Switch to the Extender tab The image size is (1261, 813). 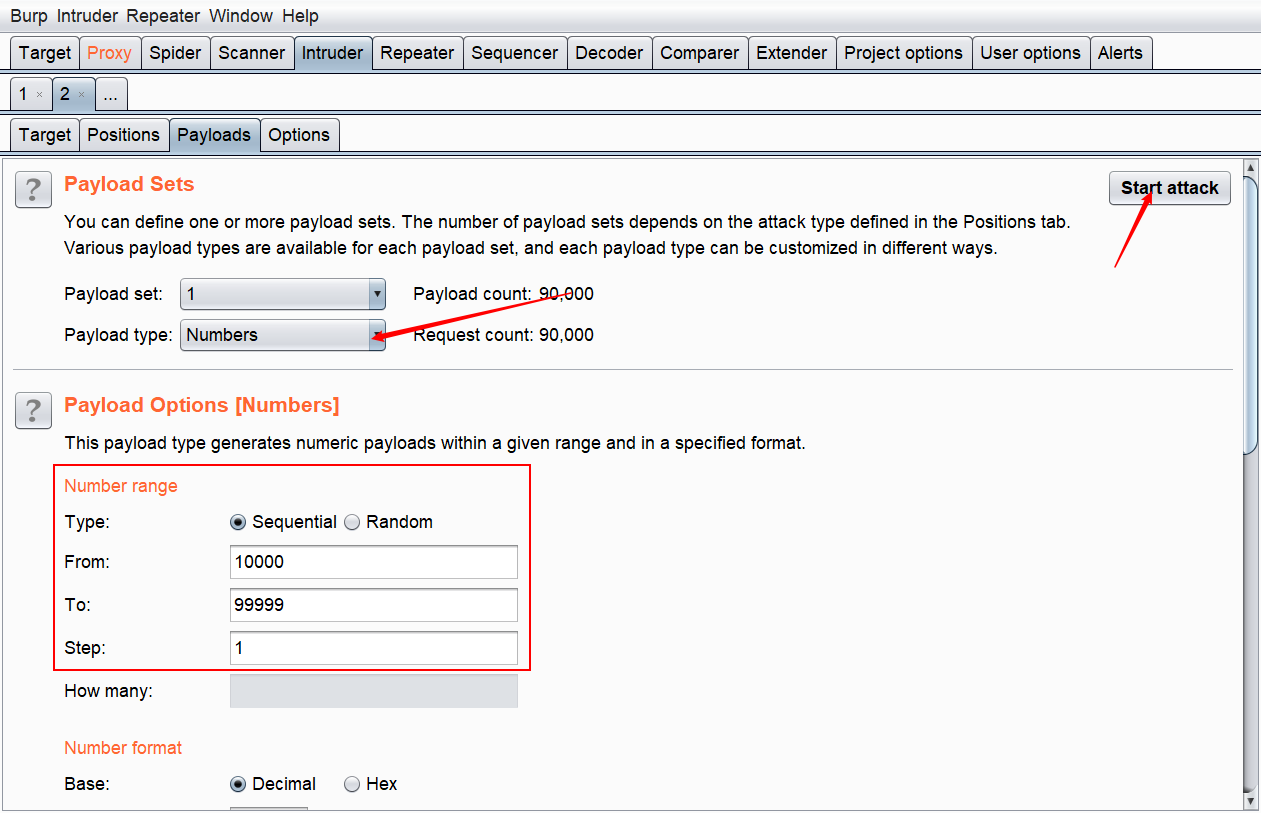[792, 53]
